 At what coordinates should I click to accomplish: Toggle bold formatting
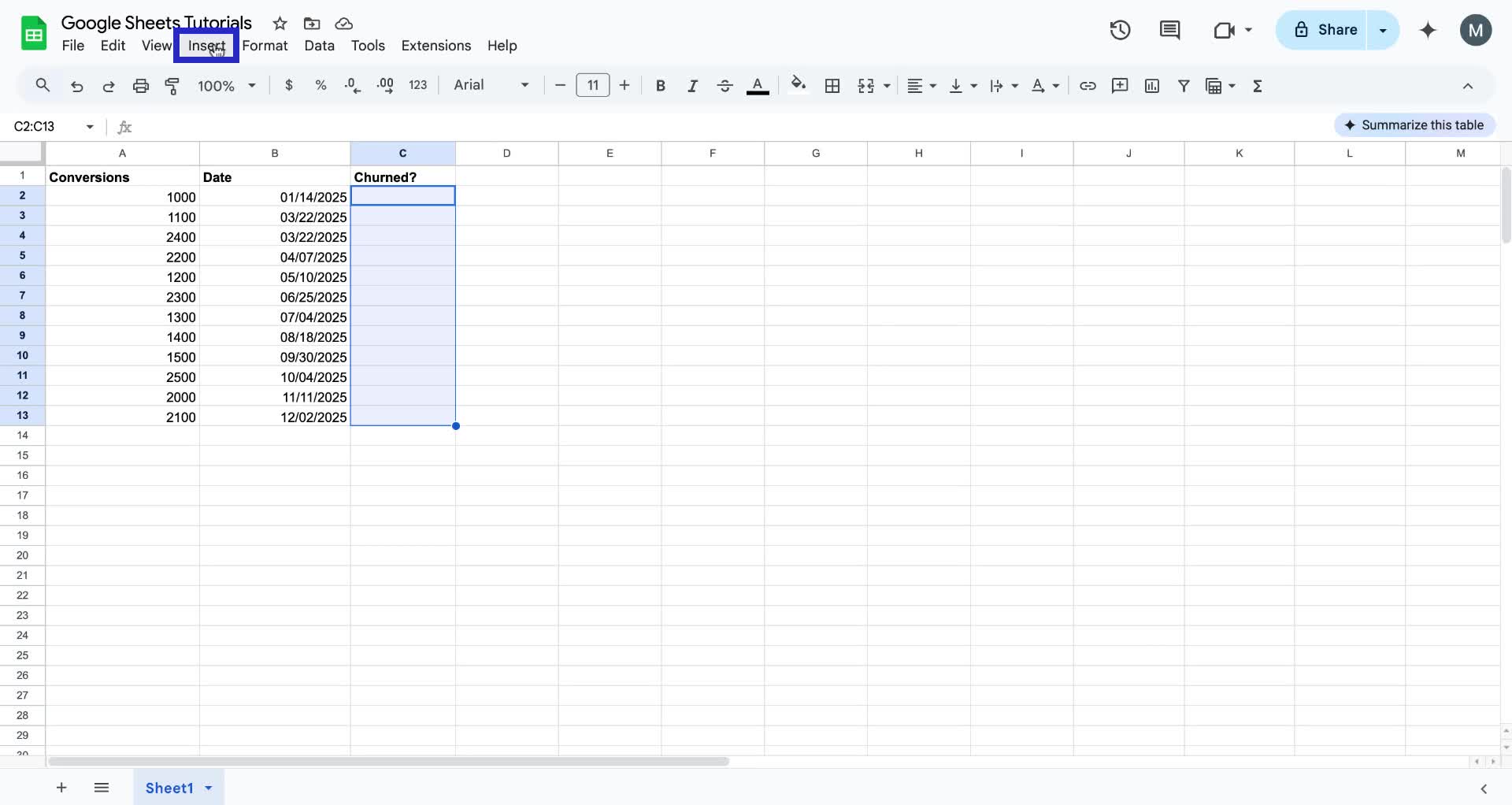tap(661, 85)
